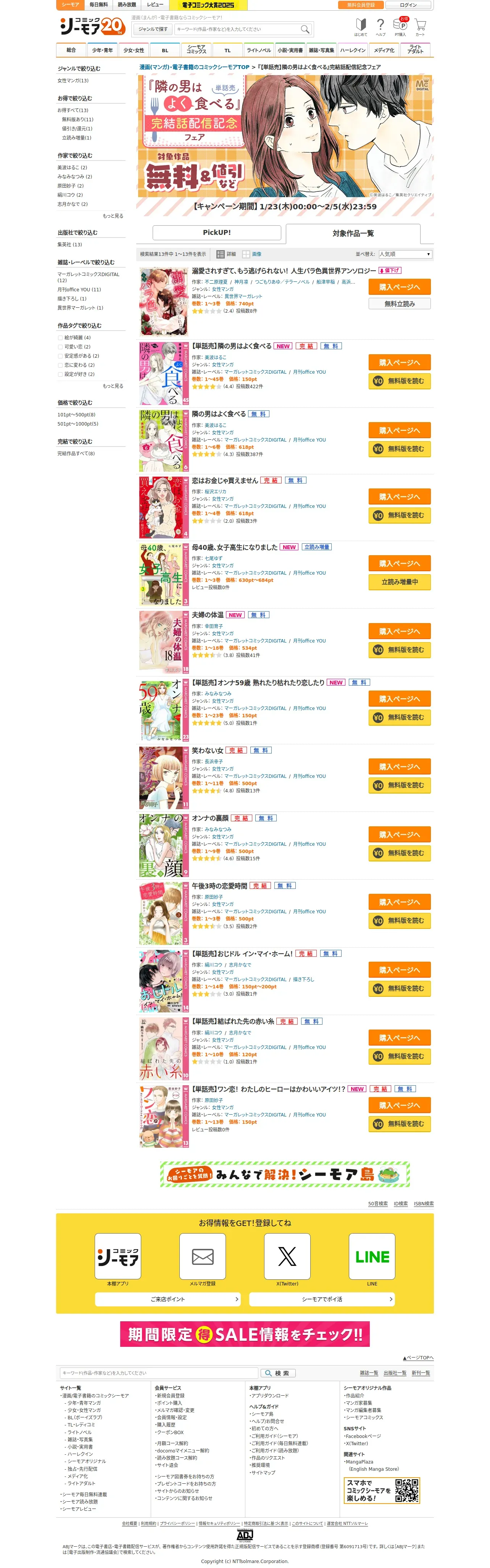Open the ジャンルで探す genre dropdown
The height and width of the screenshot is (1568, 490).
[x=152, y=29]
